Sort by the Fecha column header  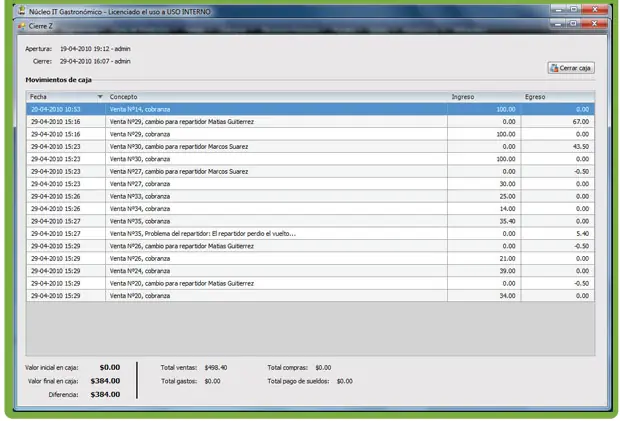click(x=66, y=96)
